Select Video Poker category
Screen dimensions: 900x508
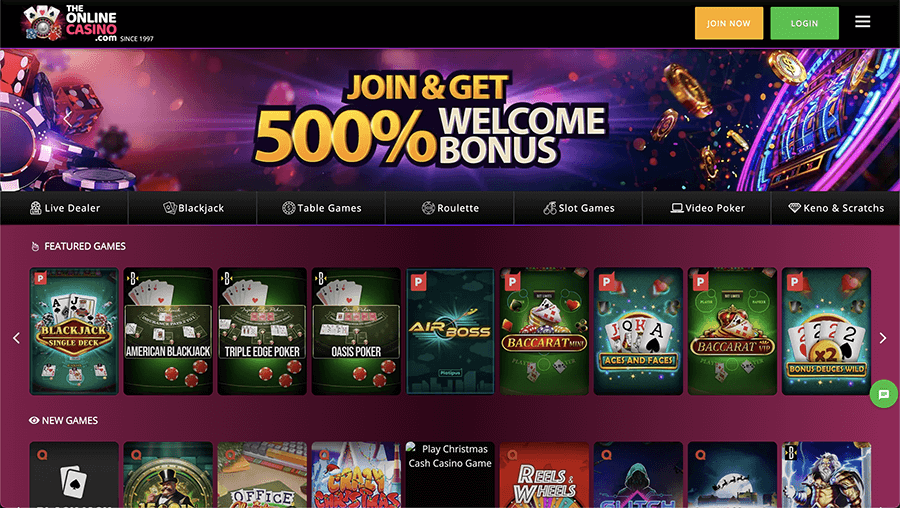[x=707, y=208]
